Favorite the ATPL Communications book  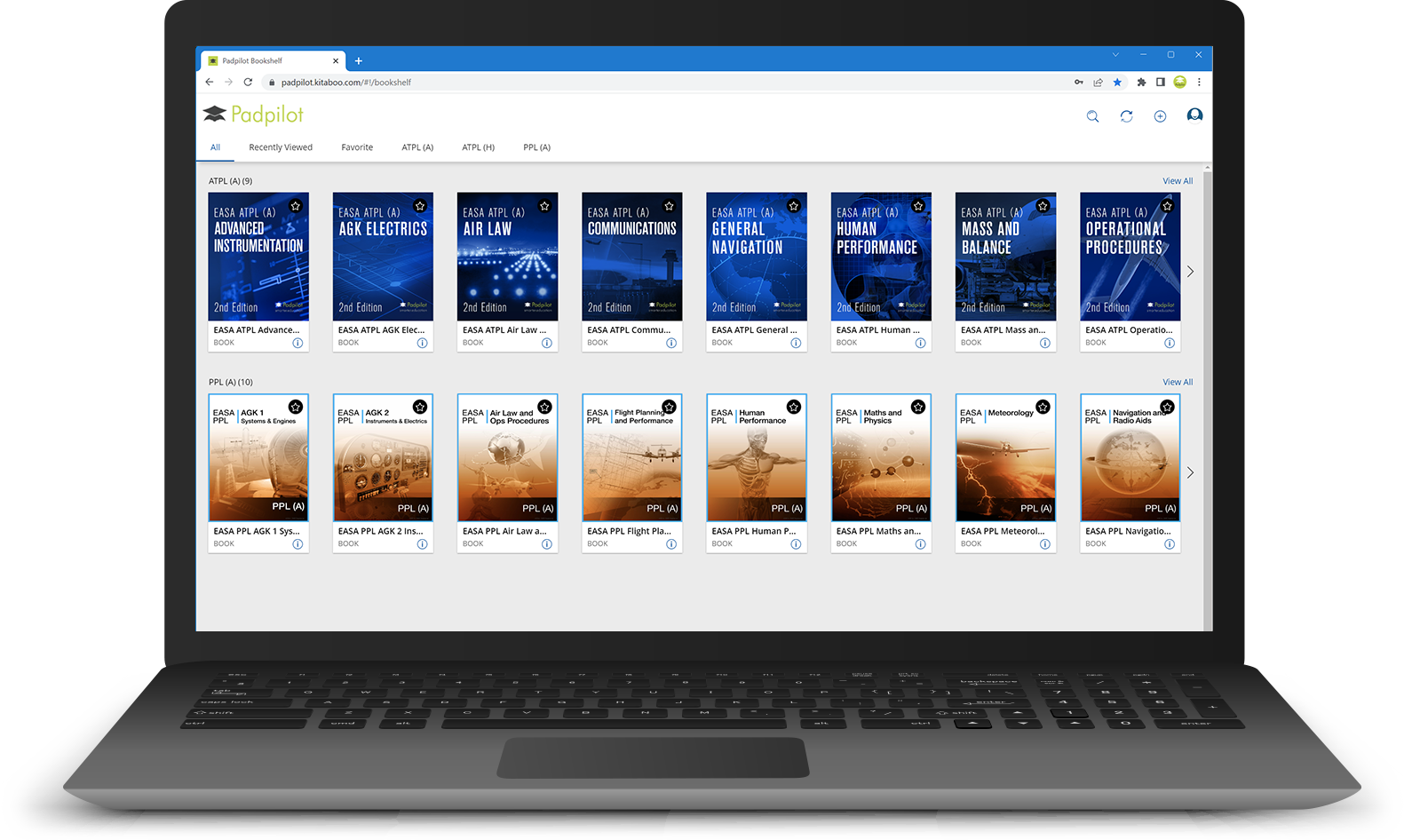tap(670, 206)
